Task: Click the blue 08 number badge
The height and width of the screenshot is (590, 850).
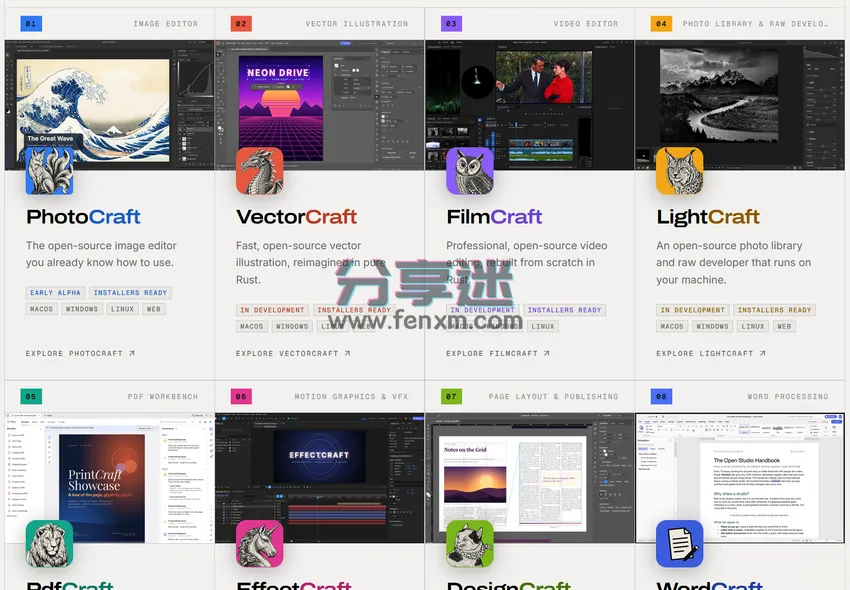Action: click(x=661, y=396)
